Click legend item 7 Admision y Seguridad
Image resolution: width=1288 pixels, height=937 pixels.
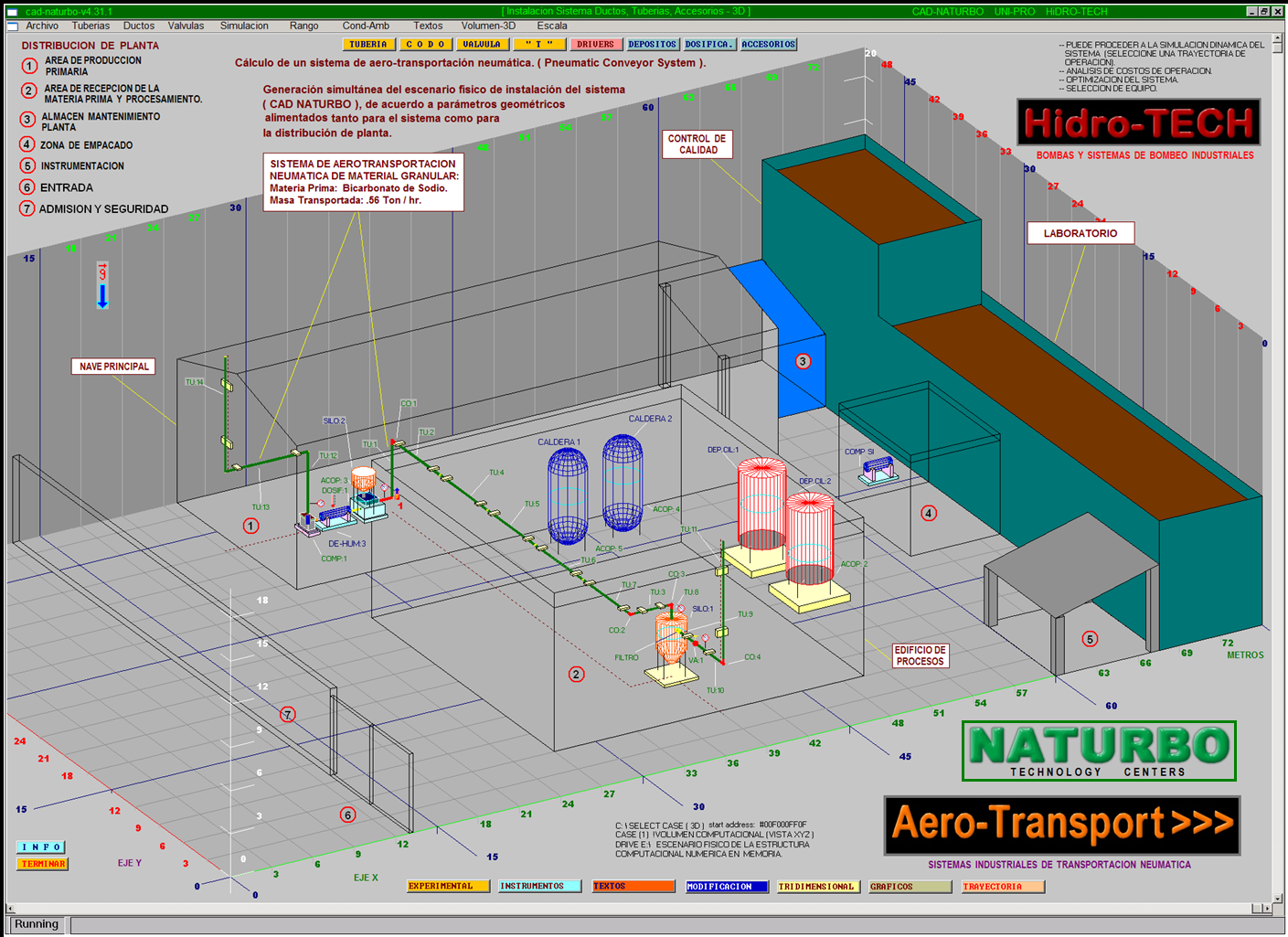[x=94, y=208]
